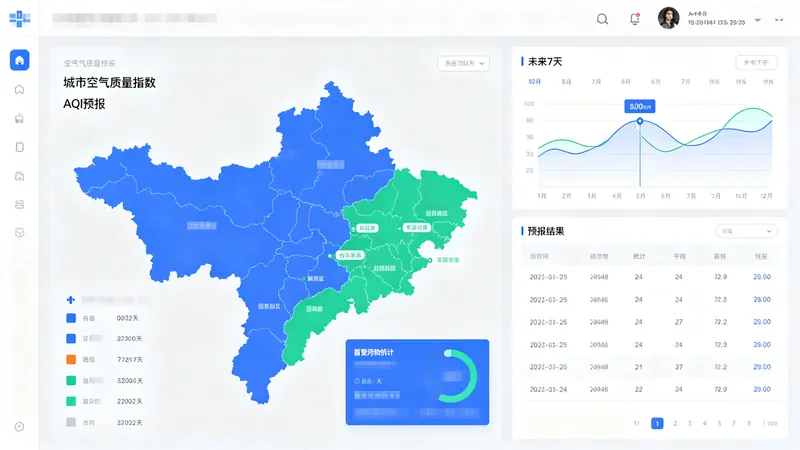Viewport: 800px width, 450px height.
Task: Click the green legend swatch for 32000天
Action: (x=71, y=380)
